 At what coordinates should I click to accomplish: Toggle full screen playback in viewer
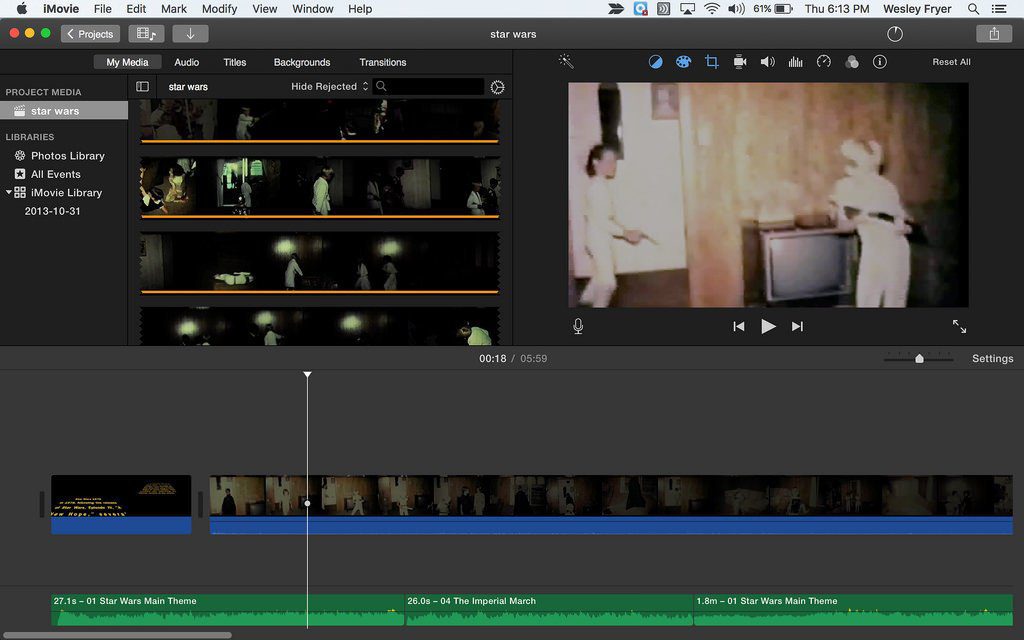pos(959,326)
